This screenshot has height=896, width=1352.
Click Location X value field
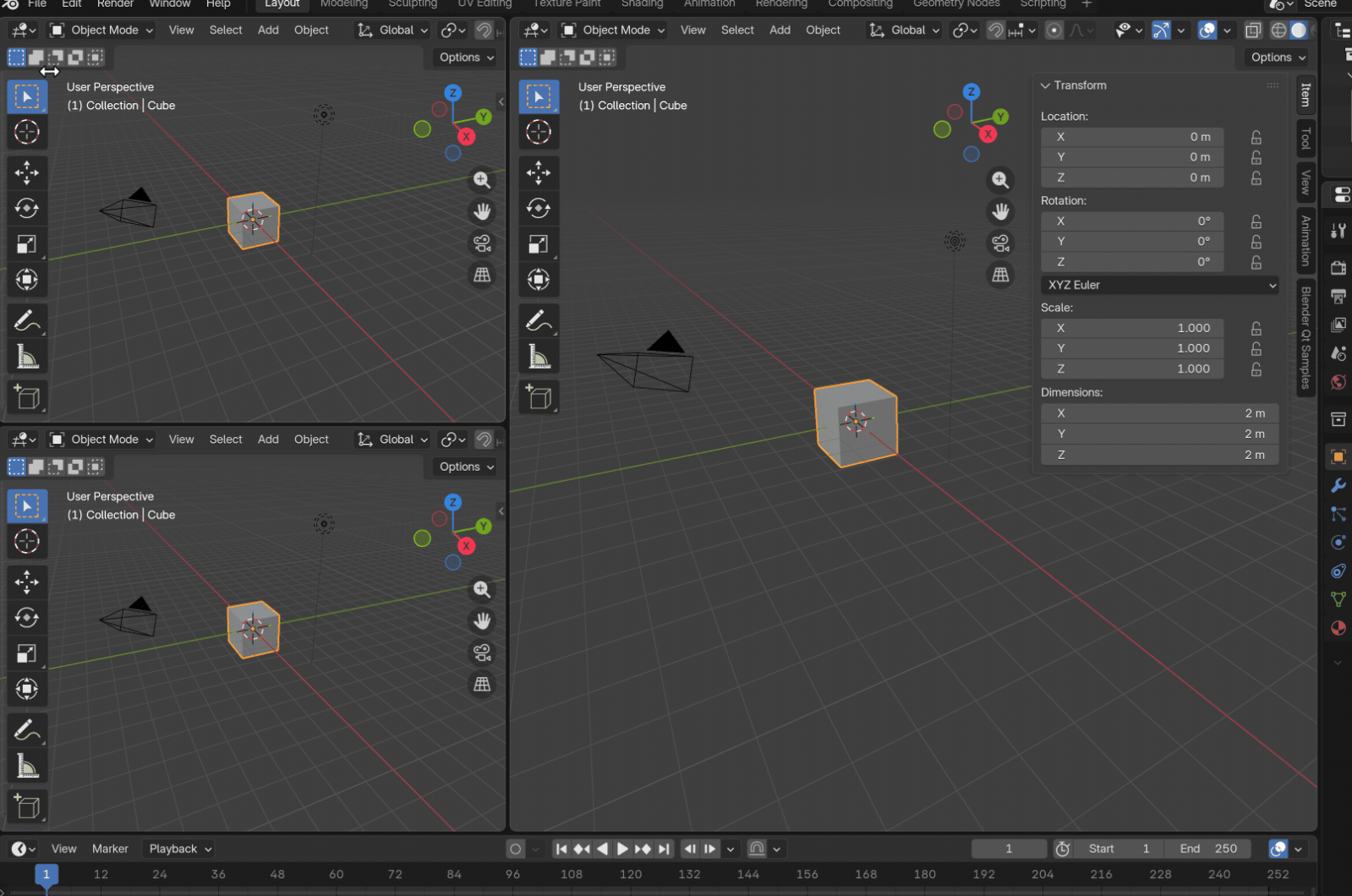[x=1132, y=137]
